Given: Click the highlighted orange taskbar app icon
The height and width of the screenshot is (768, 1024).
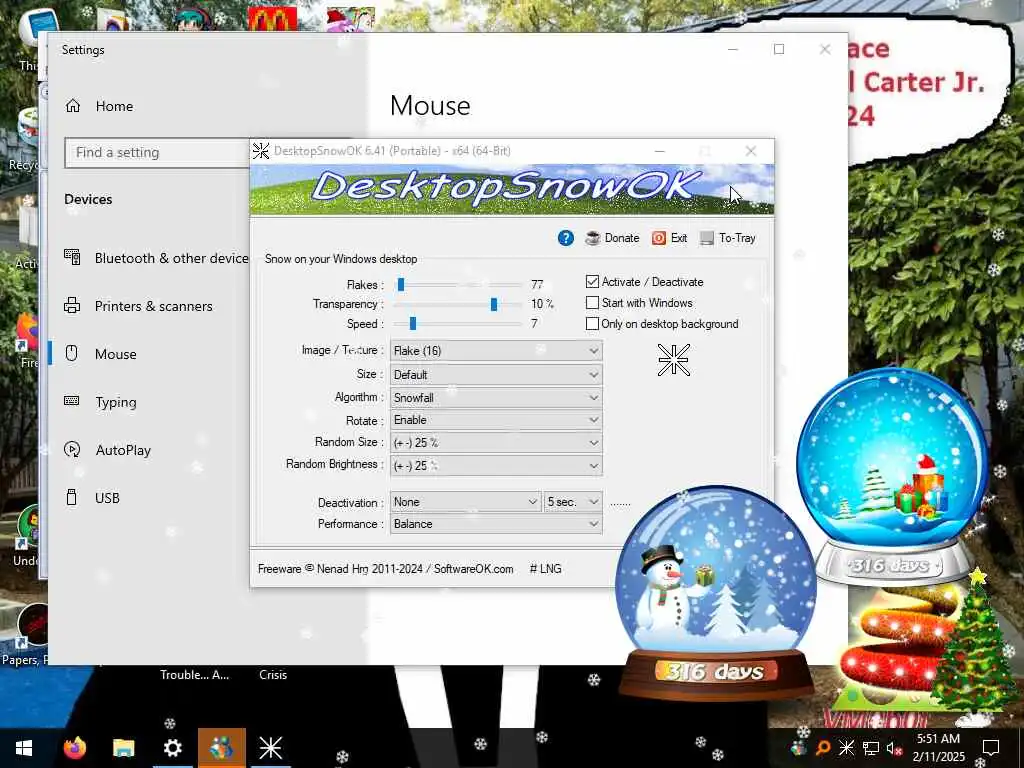Looking at the screenshot, I should click(x=222, y=748).
